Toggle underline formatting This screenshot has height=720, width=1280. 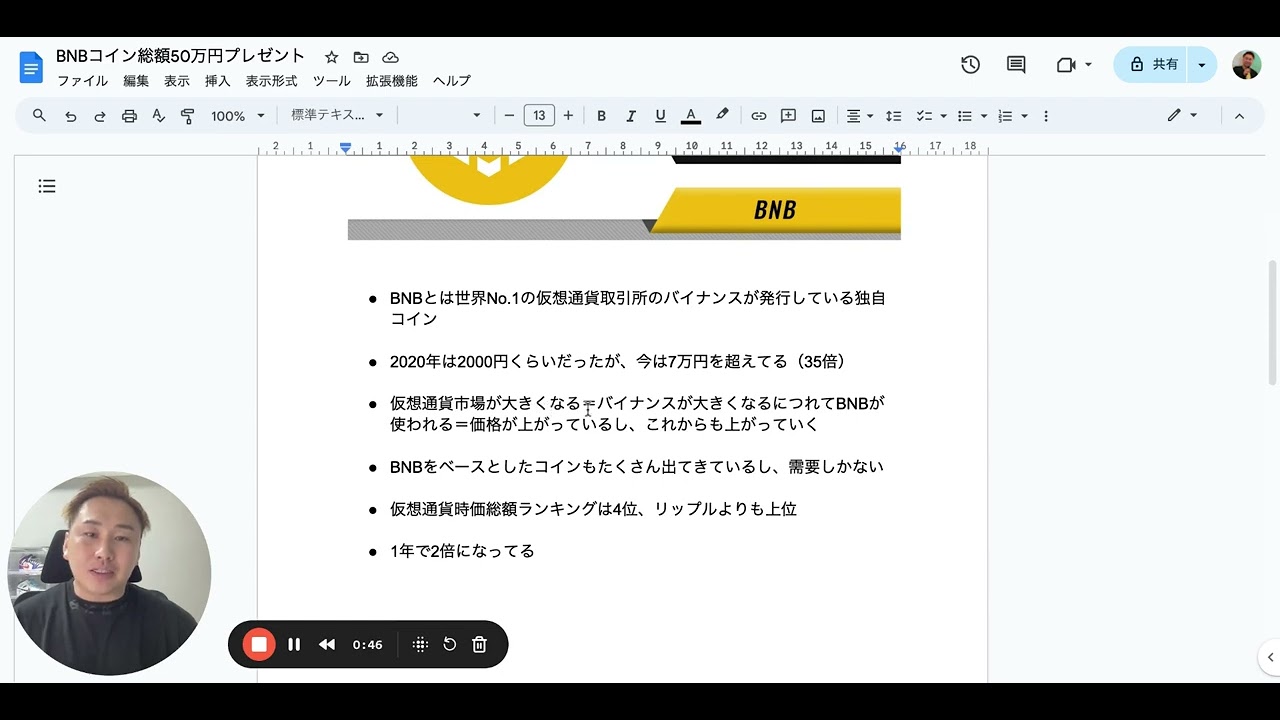[x=660, y=116]
